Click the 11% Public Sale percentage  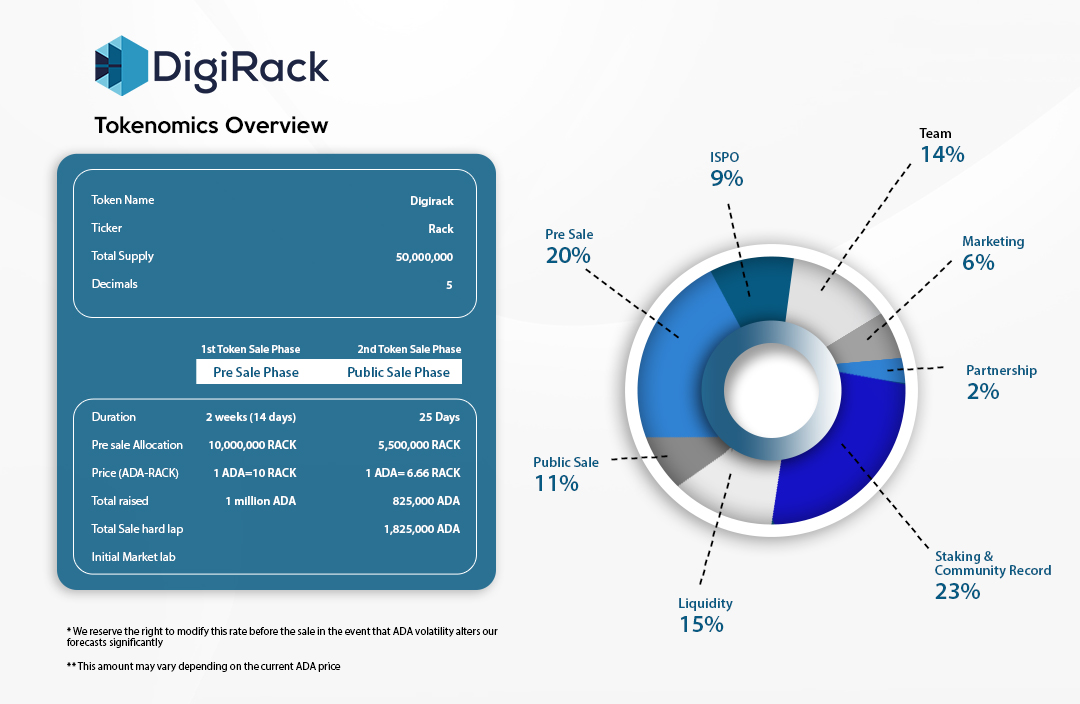coord(557,484)
